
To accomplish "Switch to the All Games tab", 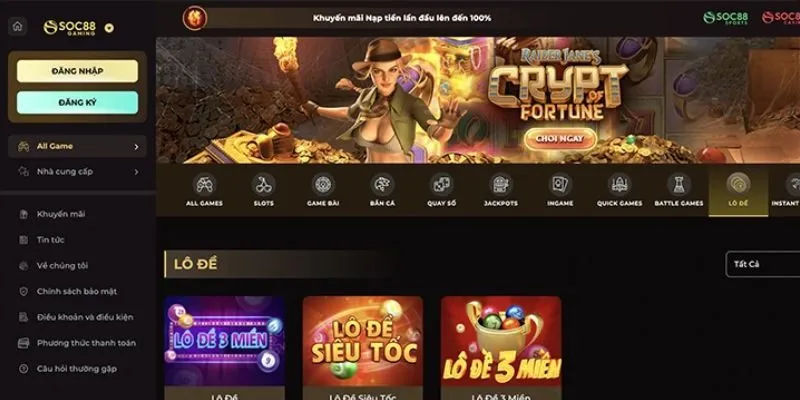I will [204, 190].
